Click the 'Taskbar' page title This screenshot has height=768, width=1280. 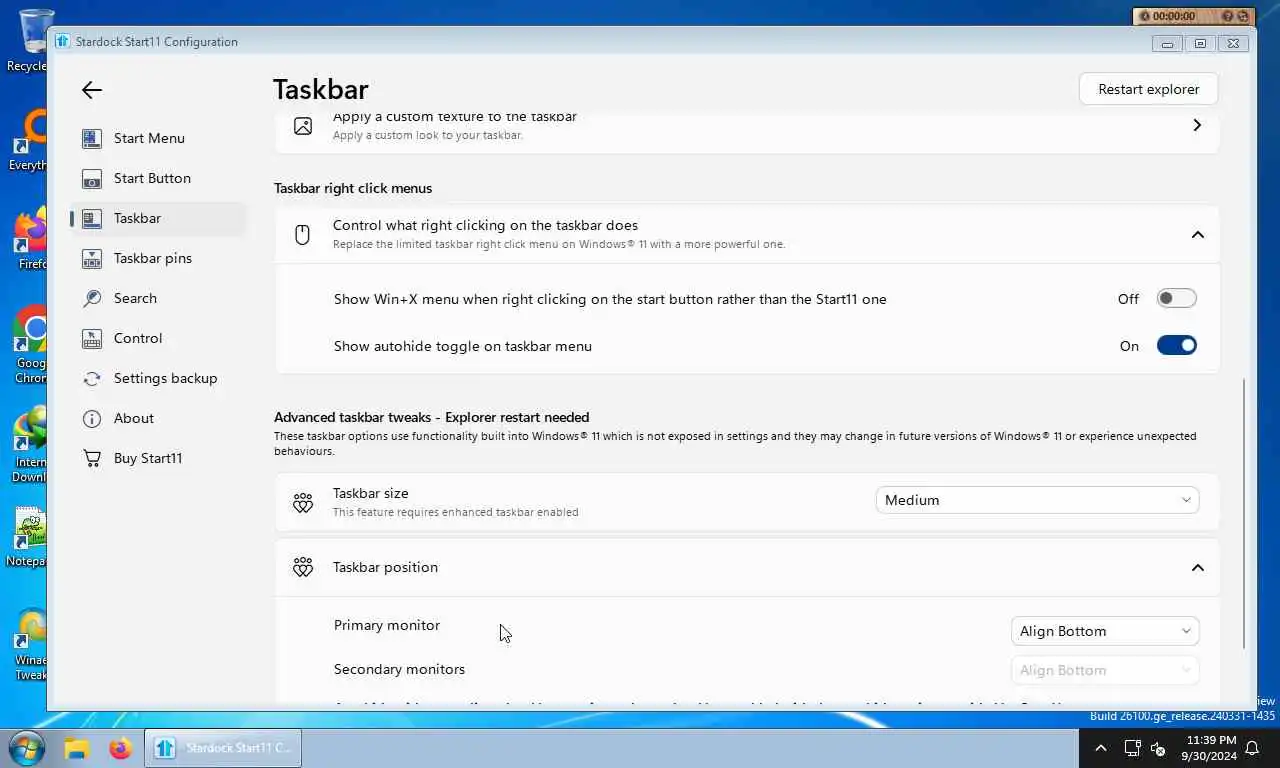coord(321,89)
